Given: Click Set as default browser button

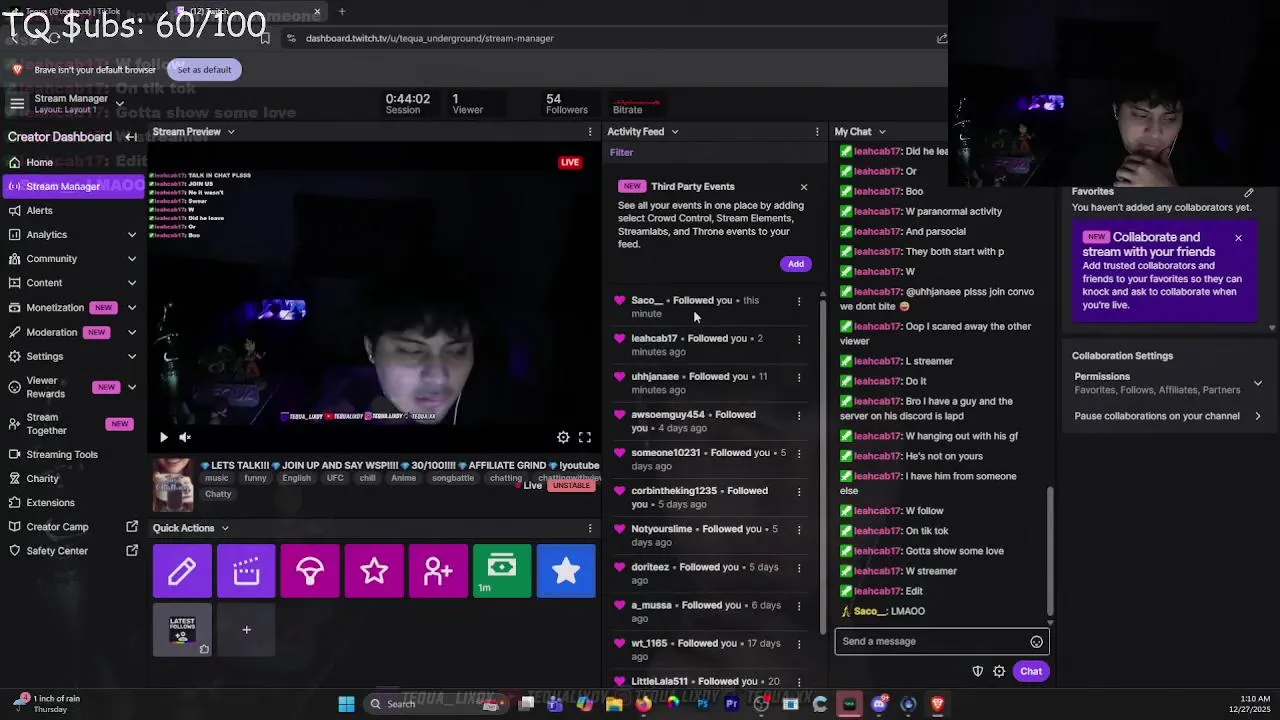Looking at the screenshot, I should tap(204, 70).
